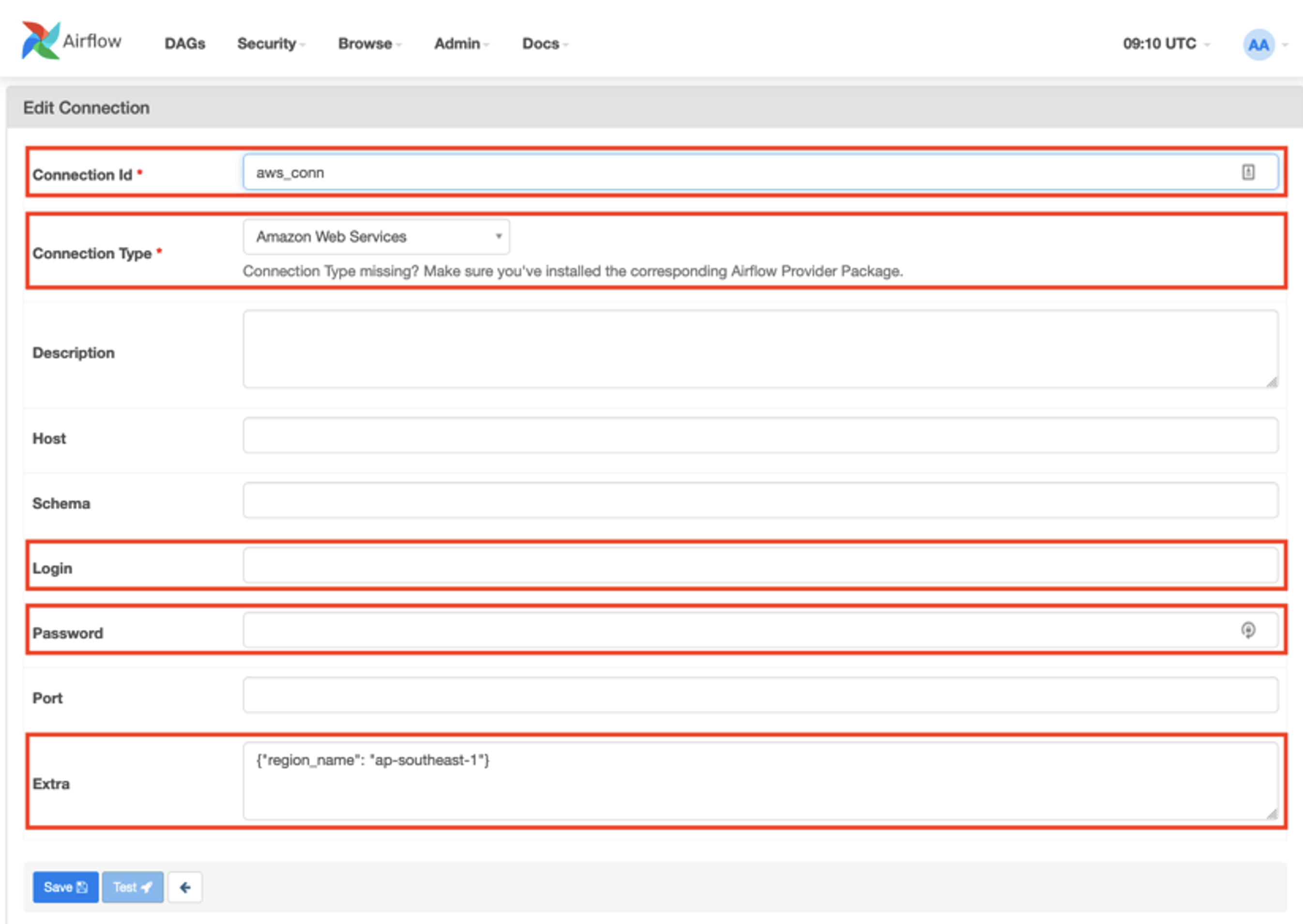Click the Port input field
Image resolution: width=1303 pixels, height=924 pixels.
760,695
